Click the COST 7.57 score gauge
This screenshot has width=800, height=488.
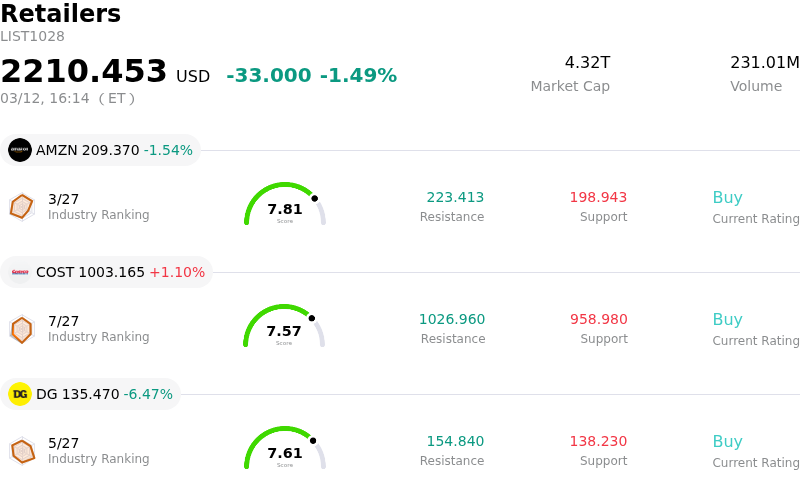[x=284, y=328]
